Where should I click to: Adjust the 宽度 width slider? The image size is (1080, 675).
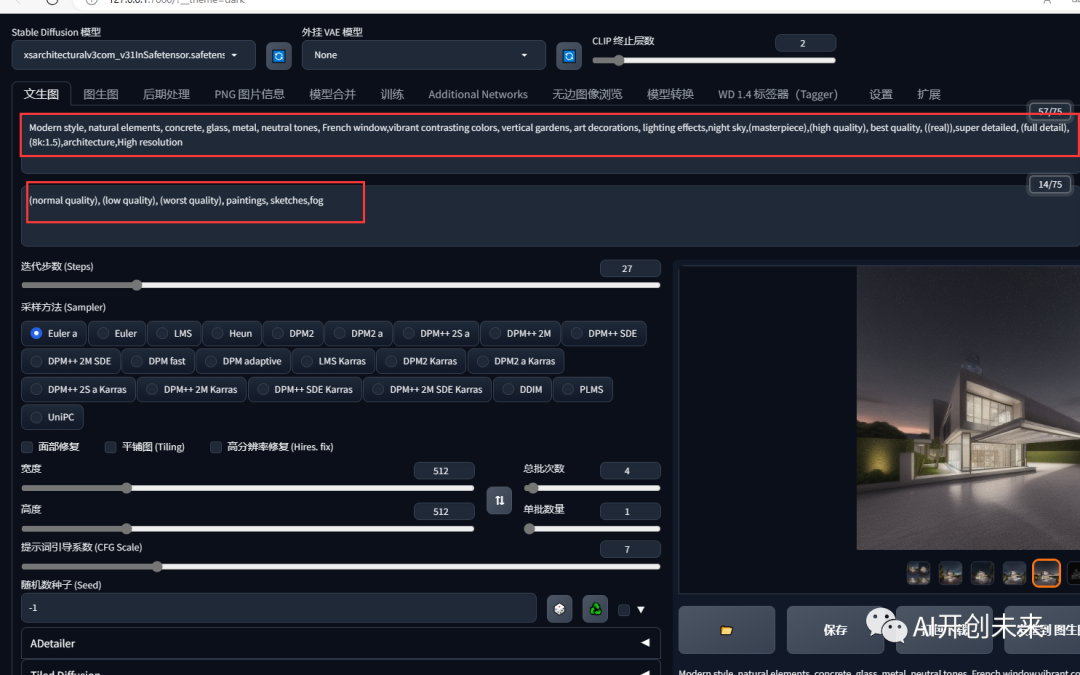click(x=247, y=488)
